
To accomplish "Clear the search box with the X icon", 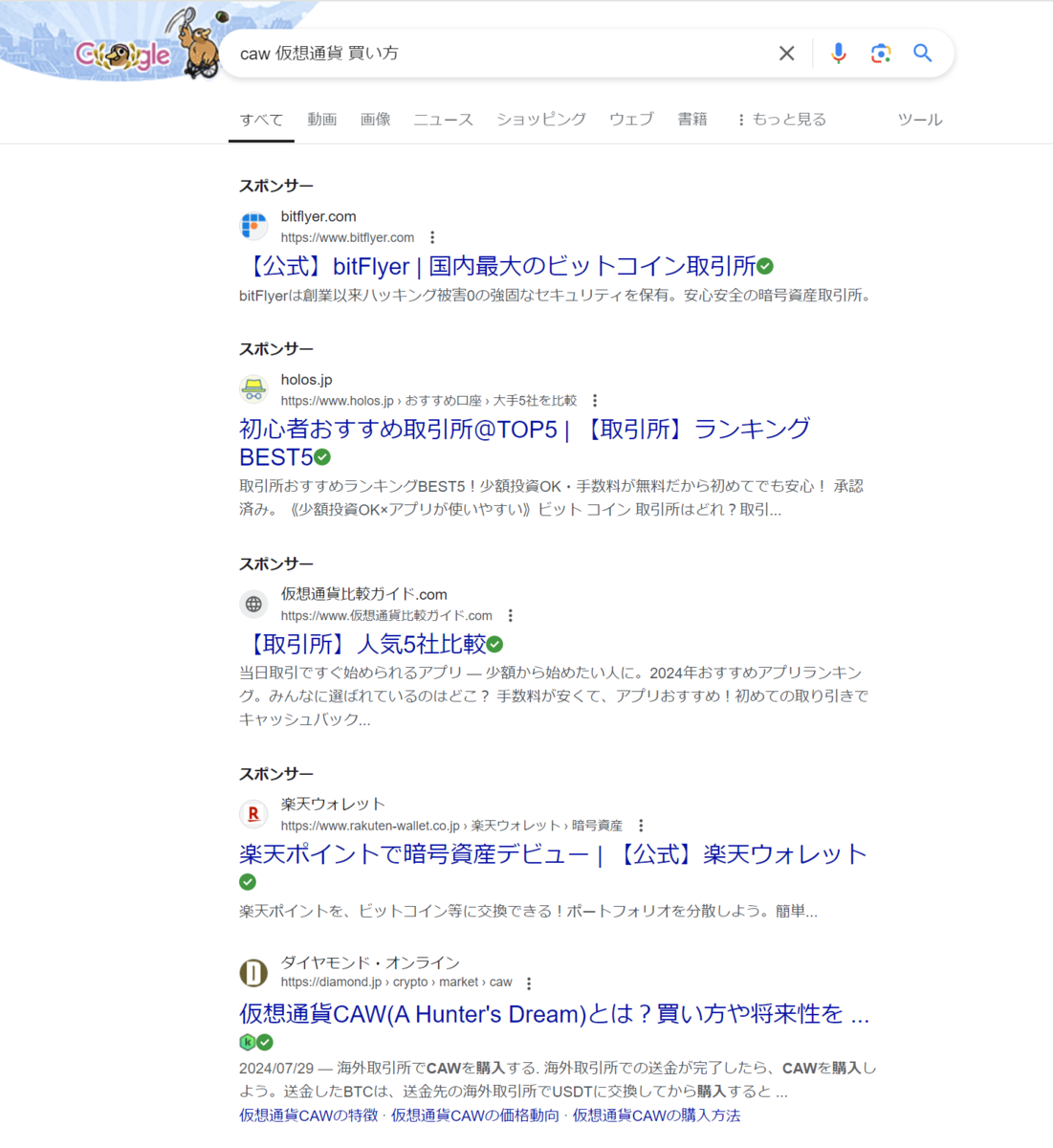I will pyautogui.click(x=786, y=54).
